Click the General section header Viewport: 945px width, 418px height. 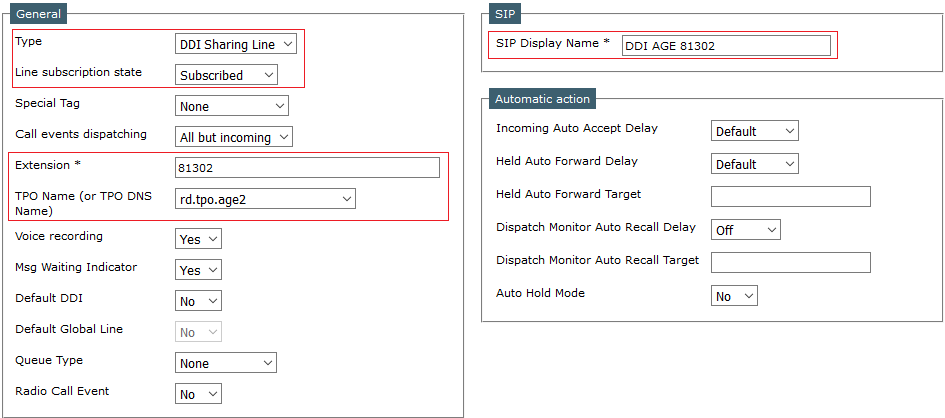click(39, 13)
